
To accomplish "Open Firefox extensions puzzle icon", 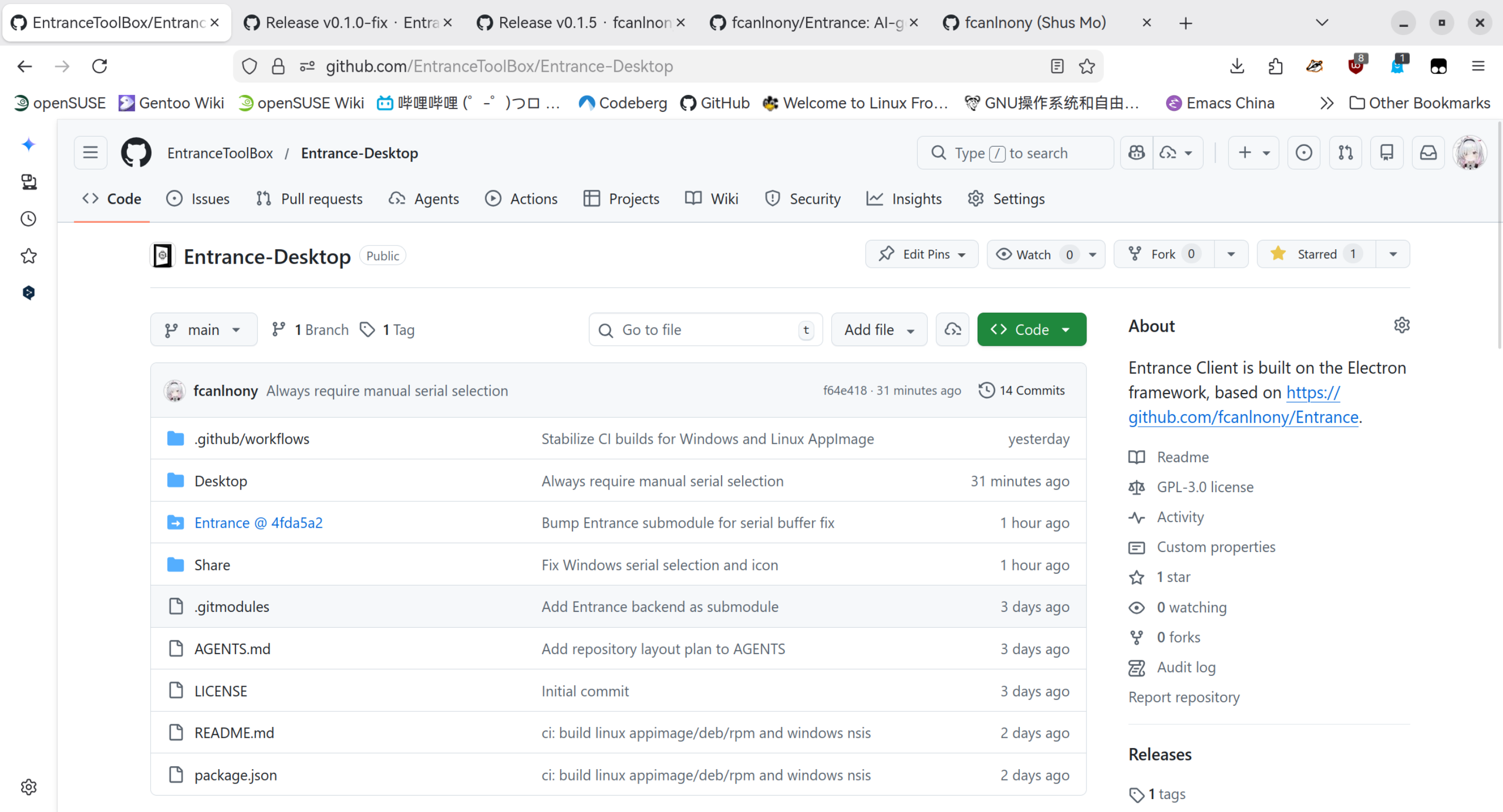I will (x=1275, y=66).
